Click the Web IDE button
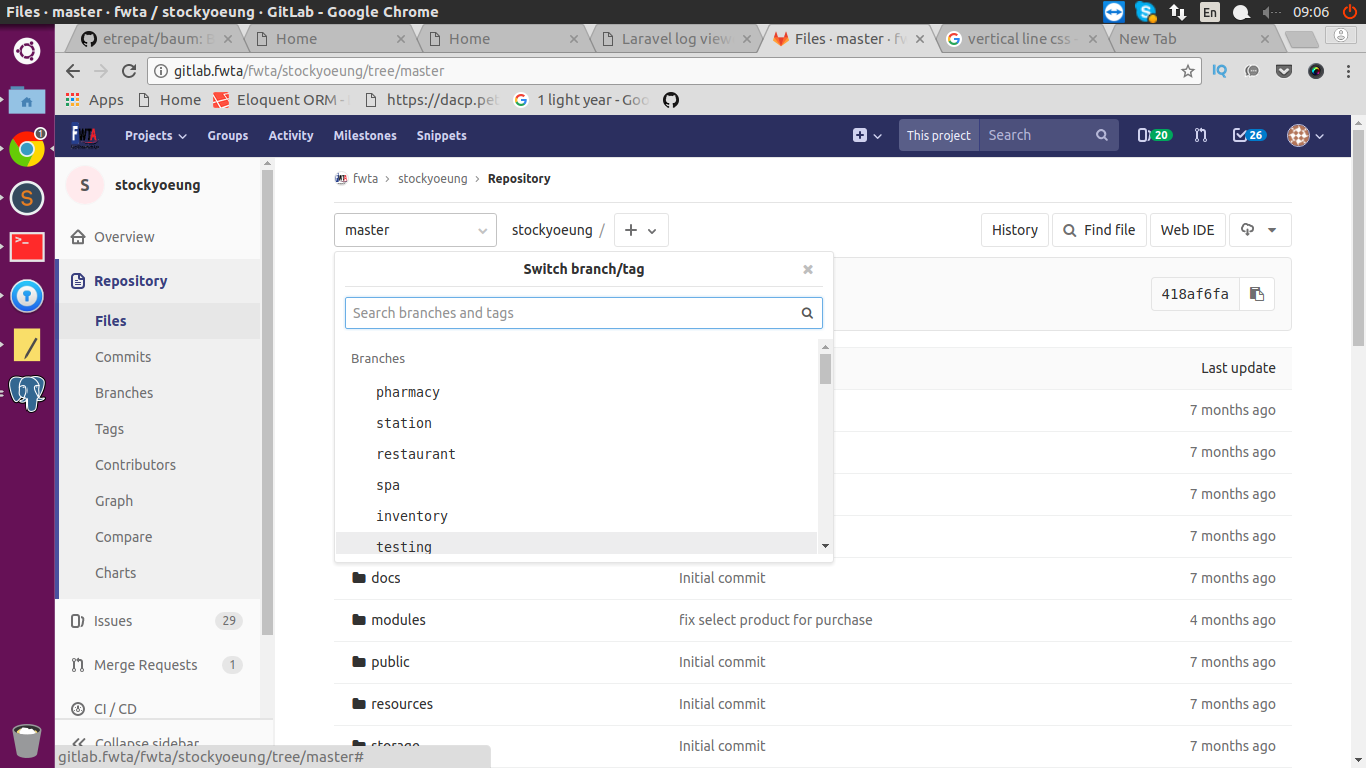Viewport: 1366px width, 768px height. [x=1187, y=230]
